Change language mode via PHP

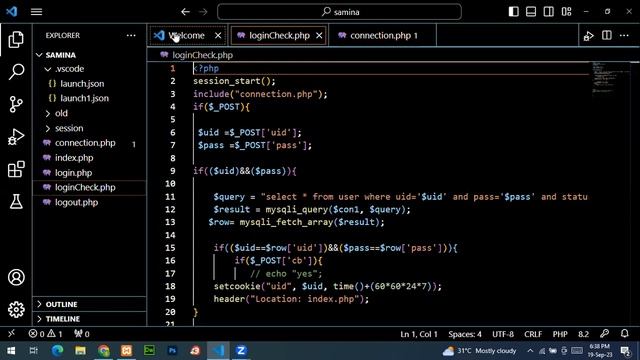tap(560, 334)
